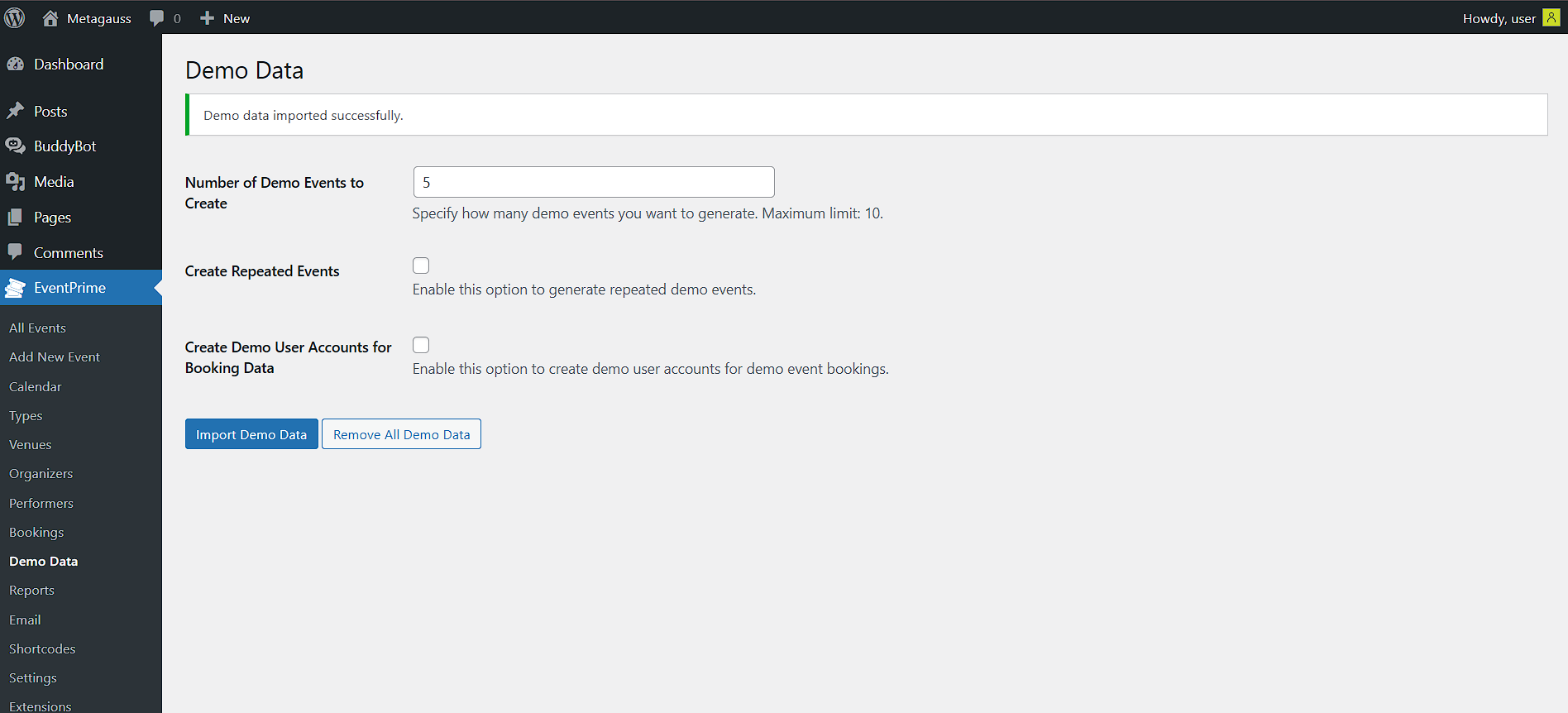
Task: Open the Email submenu item
Action: point(25,620)
